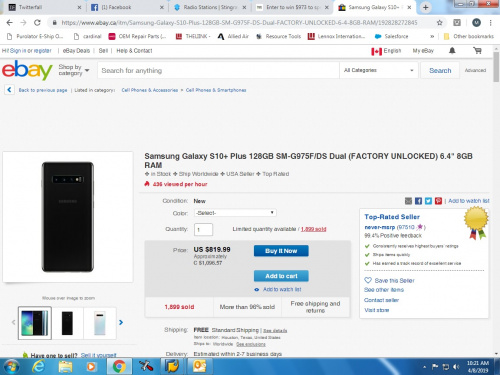Screen dimensions: 500x375
Task: Switch to the Radio Stations tab
Action: [209, 7]
